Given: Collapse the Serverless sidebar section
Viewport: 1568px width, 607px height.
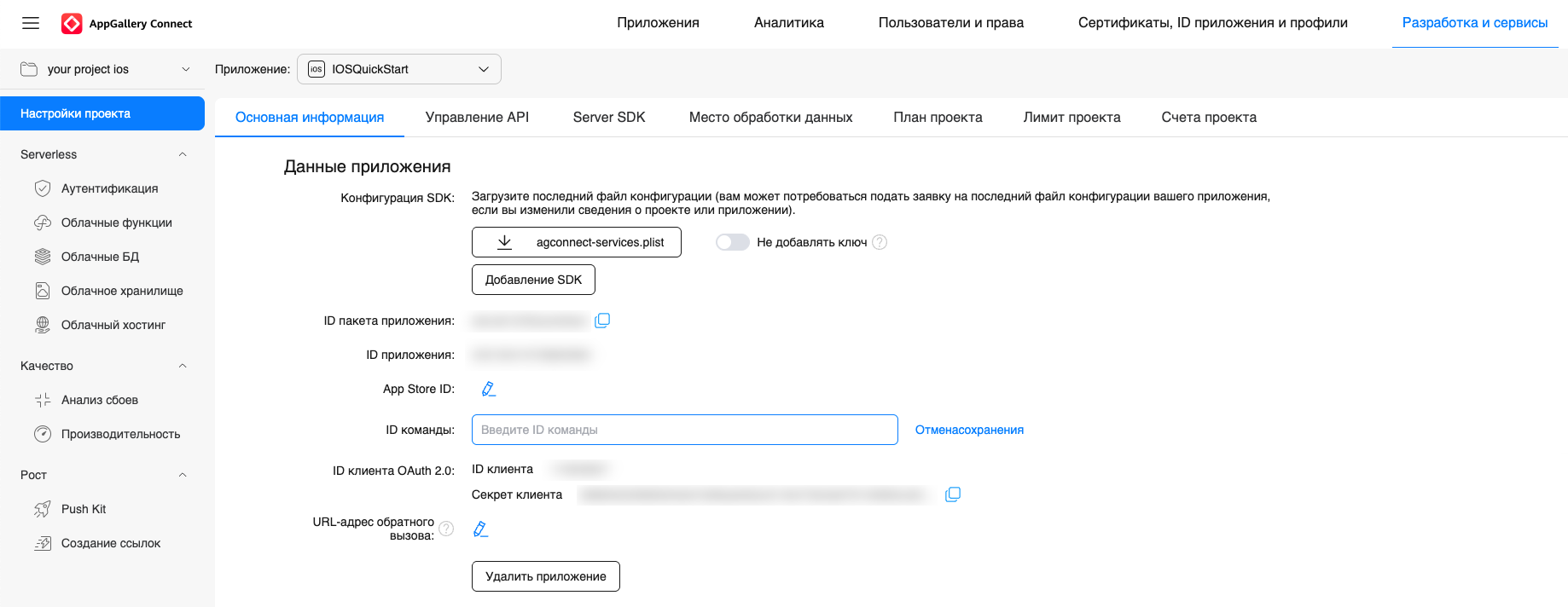Looking at the screenshot, I should pyautogui.click(x=183, y=154).
